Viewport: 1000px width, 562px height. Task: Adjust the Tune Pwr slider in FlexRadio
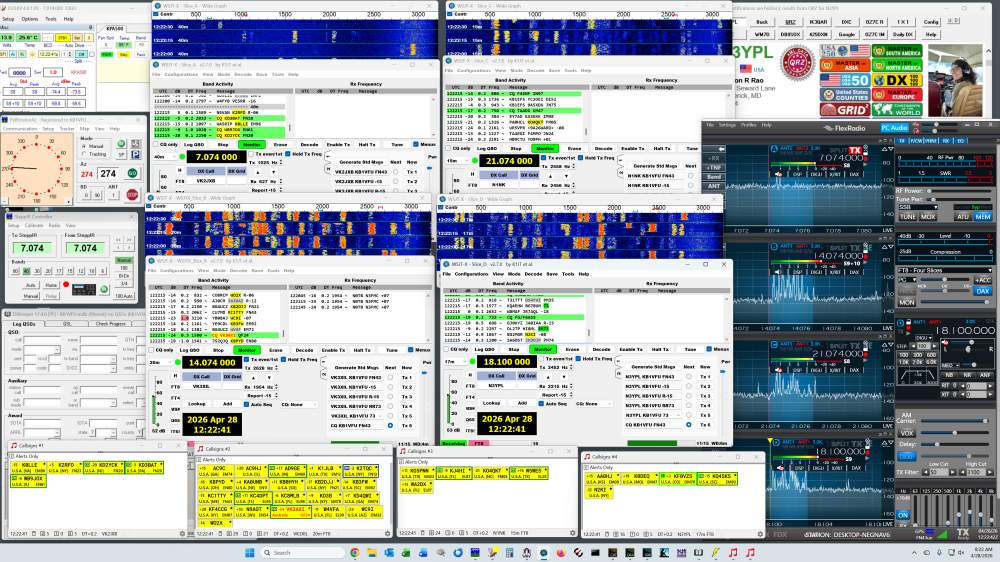point(959,200)
